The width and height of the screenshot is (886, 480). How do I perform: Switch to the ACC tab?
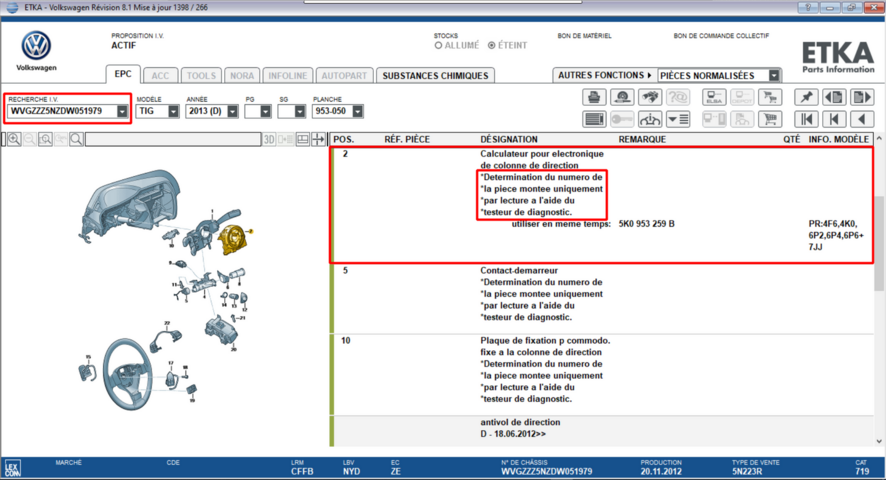click(x=160, y=76)
